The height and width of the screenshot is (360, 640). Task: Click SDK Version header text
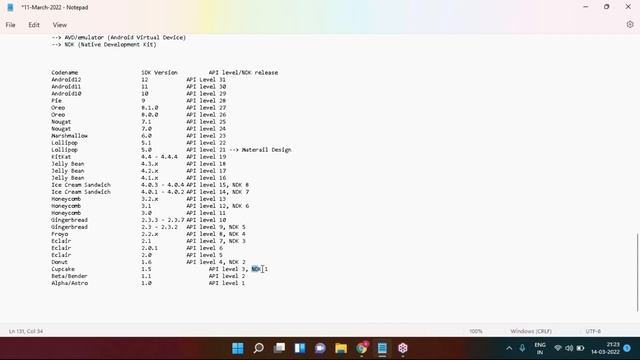pos(159,73)
